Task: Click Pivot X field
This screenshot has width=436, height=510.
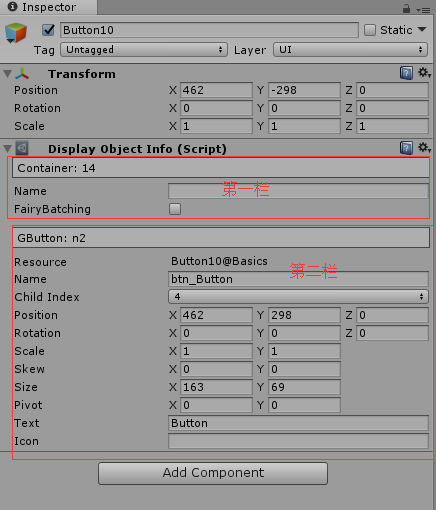Action: click(216, 405)
